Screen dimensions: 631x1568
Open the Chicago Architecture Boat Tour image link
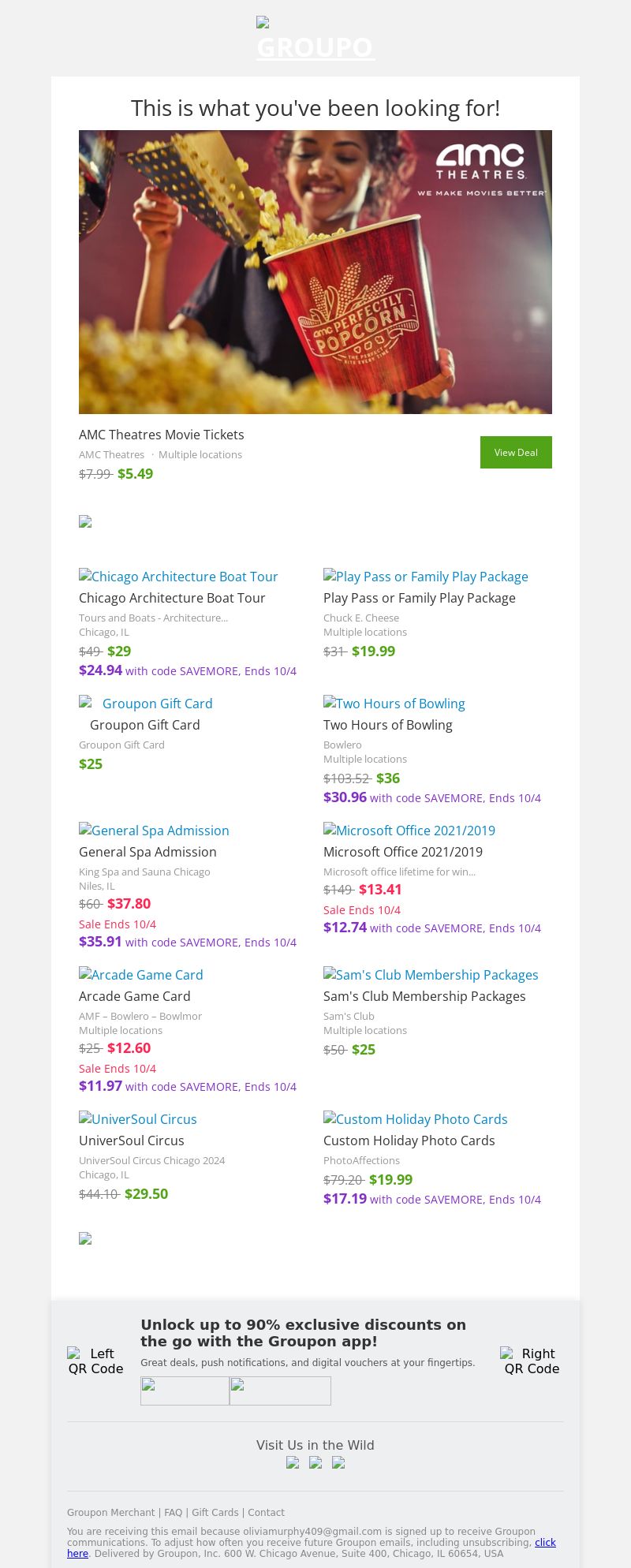pos(178,577)
